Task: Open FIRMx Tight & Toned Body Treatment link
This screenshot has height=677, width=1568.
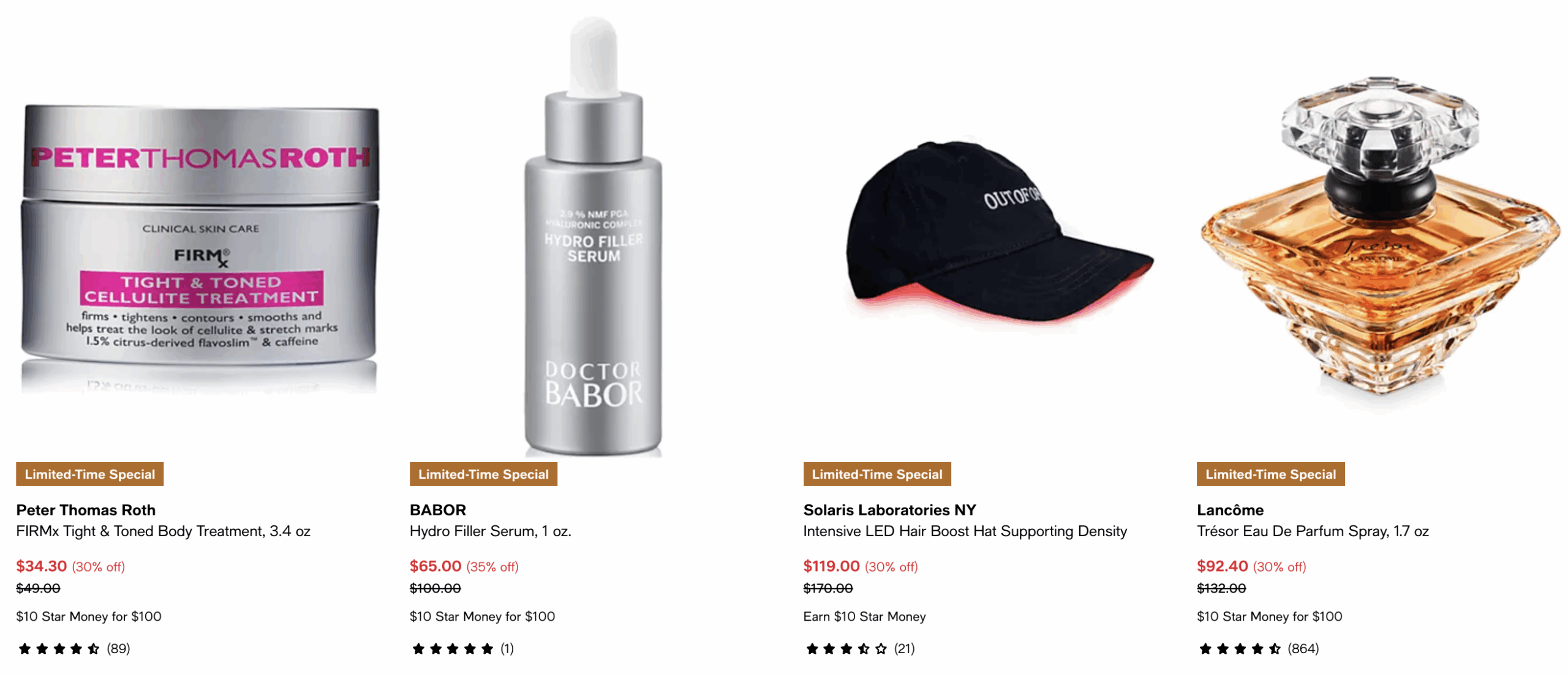Action: [163, 531]
